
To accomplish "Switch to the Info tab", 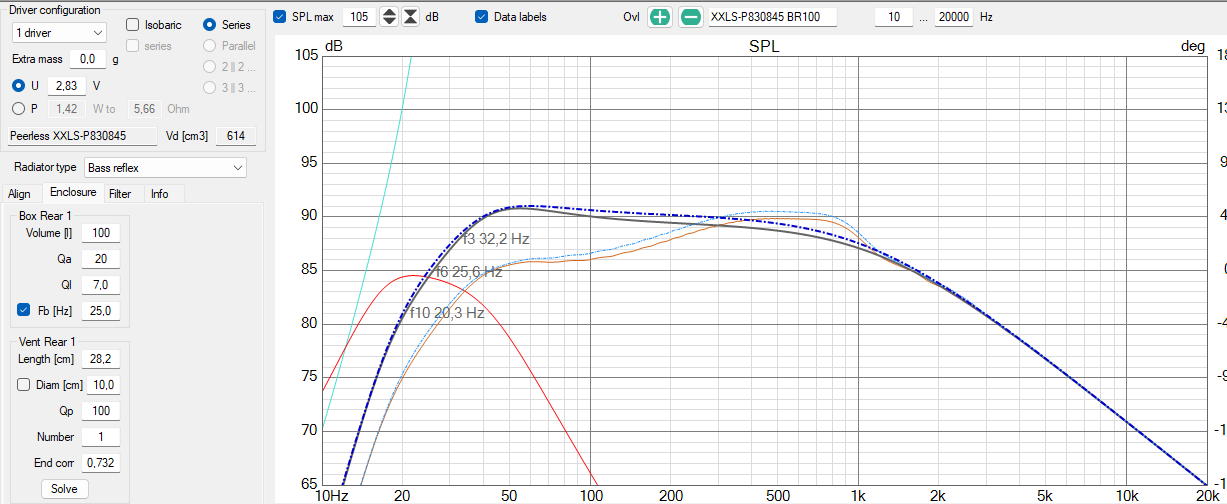I will pyautogui.click(x=160, y=194).
